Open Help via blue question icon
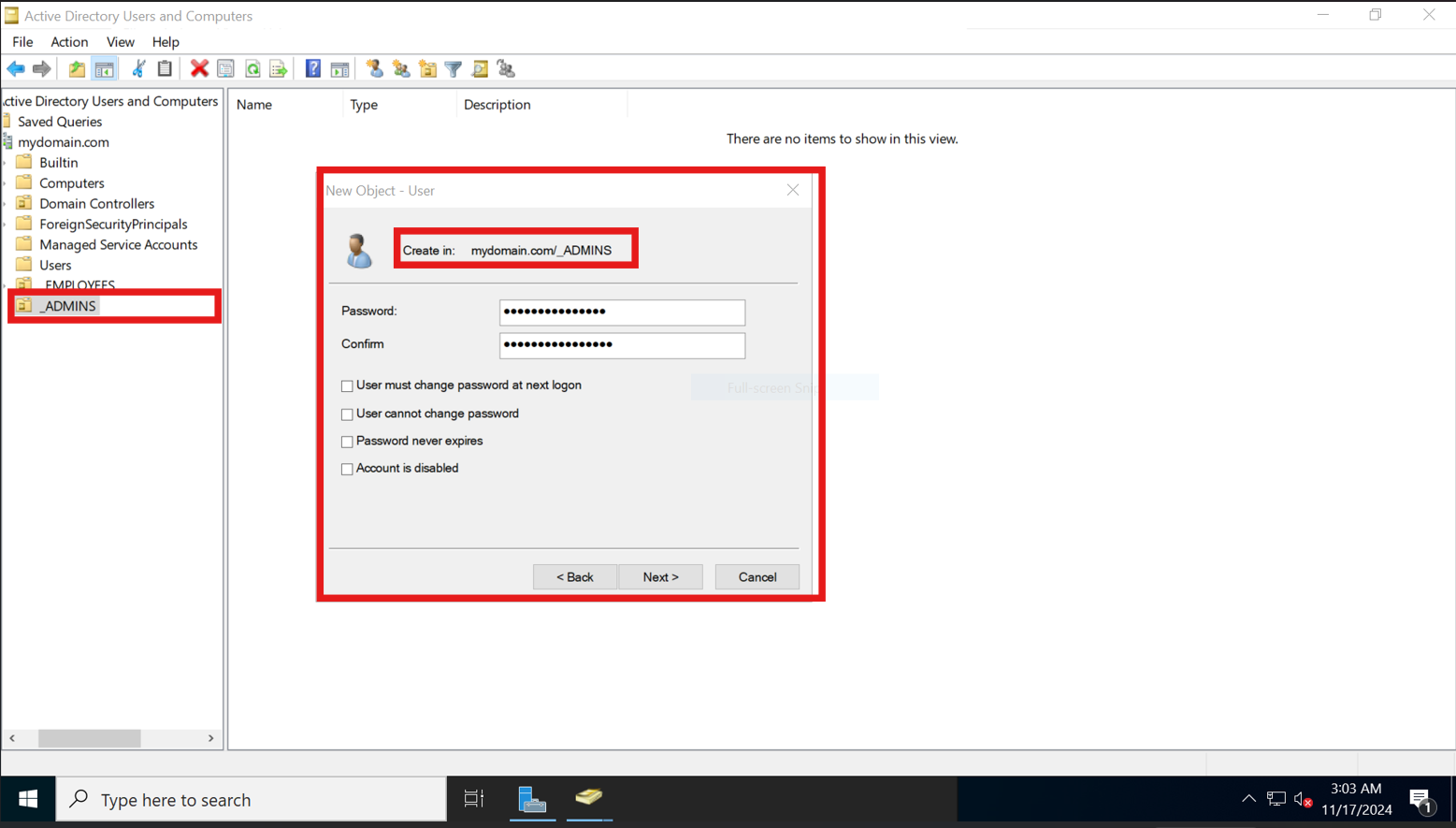The height and width of the screenshot is (828, 1456). click(x=313, y=69)
